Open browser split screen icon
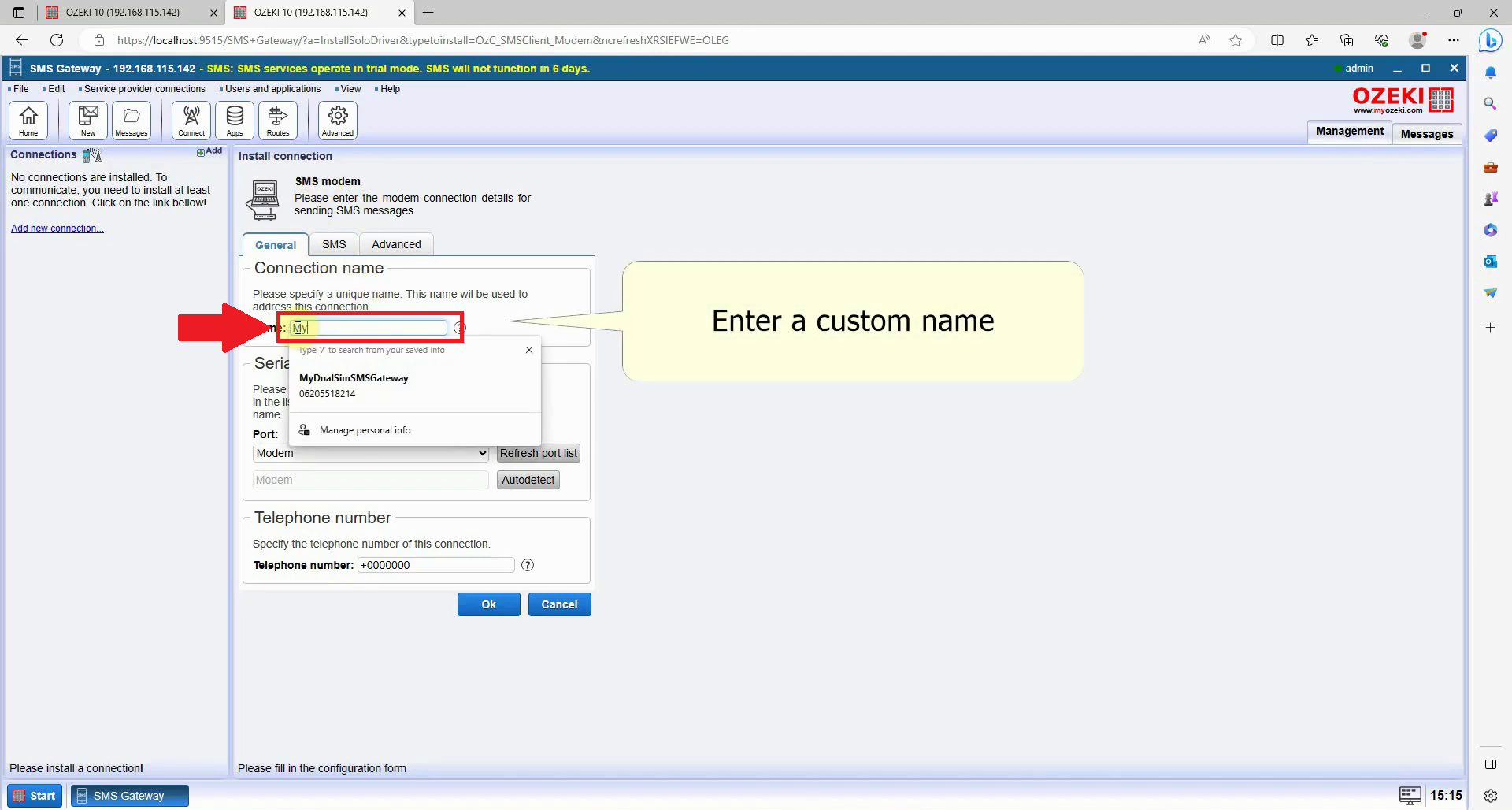Viewport: 1512px width, 810px height. click(x=1277, y=40)
